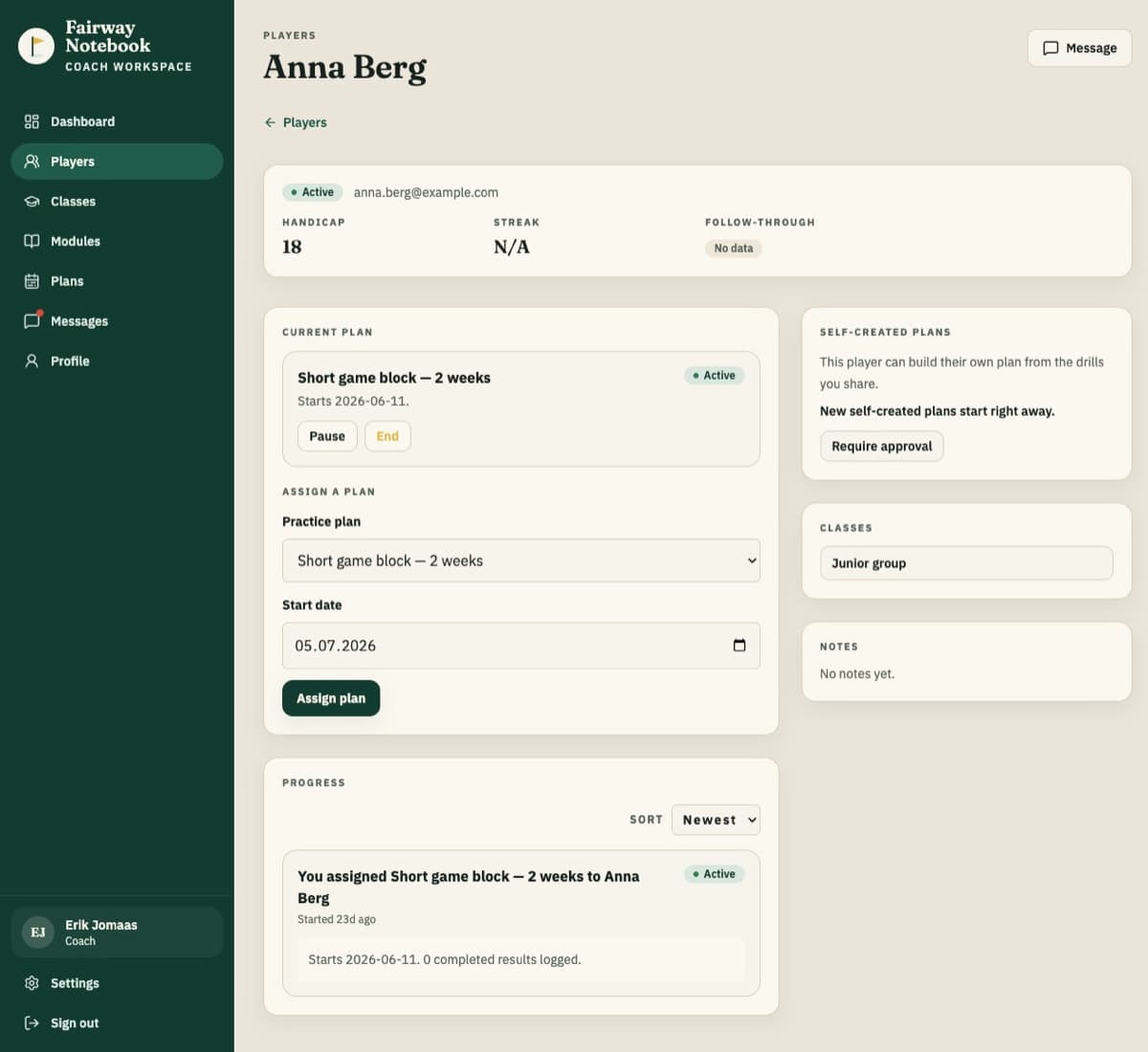End the current plan

pos(387,436)
